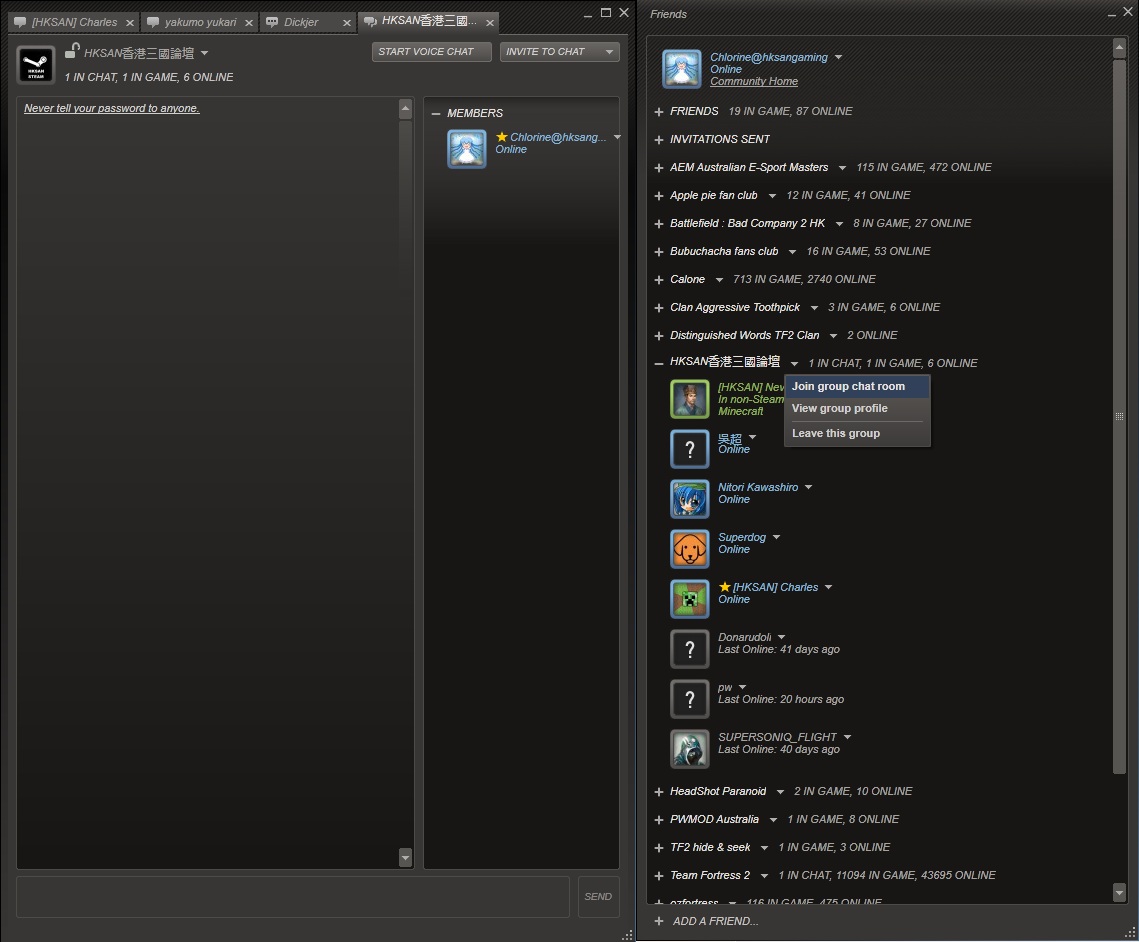Screen dimensions: 1139x942
Task: Click the SUPERSONIQ_FLIGHT avatar
Action: tap(689, 749)
